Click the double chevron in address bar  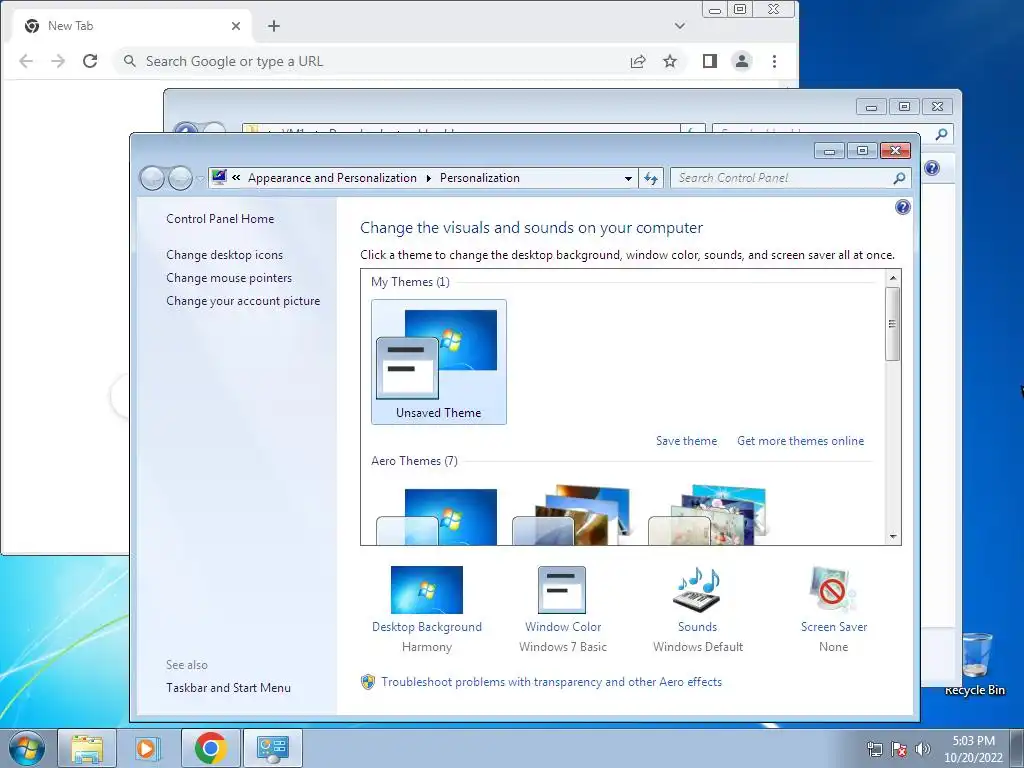236,177
